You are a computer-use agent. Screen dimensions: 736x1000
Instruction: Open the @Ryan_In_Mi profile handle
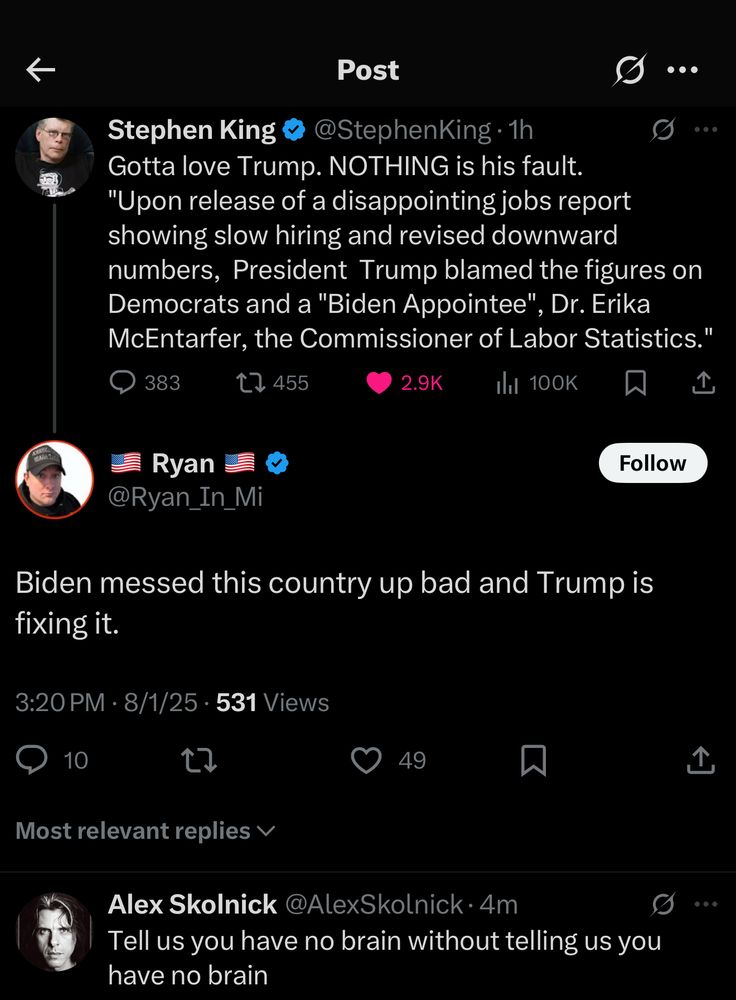(185, 496)
